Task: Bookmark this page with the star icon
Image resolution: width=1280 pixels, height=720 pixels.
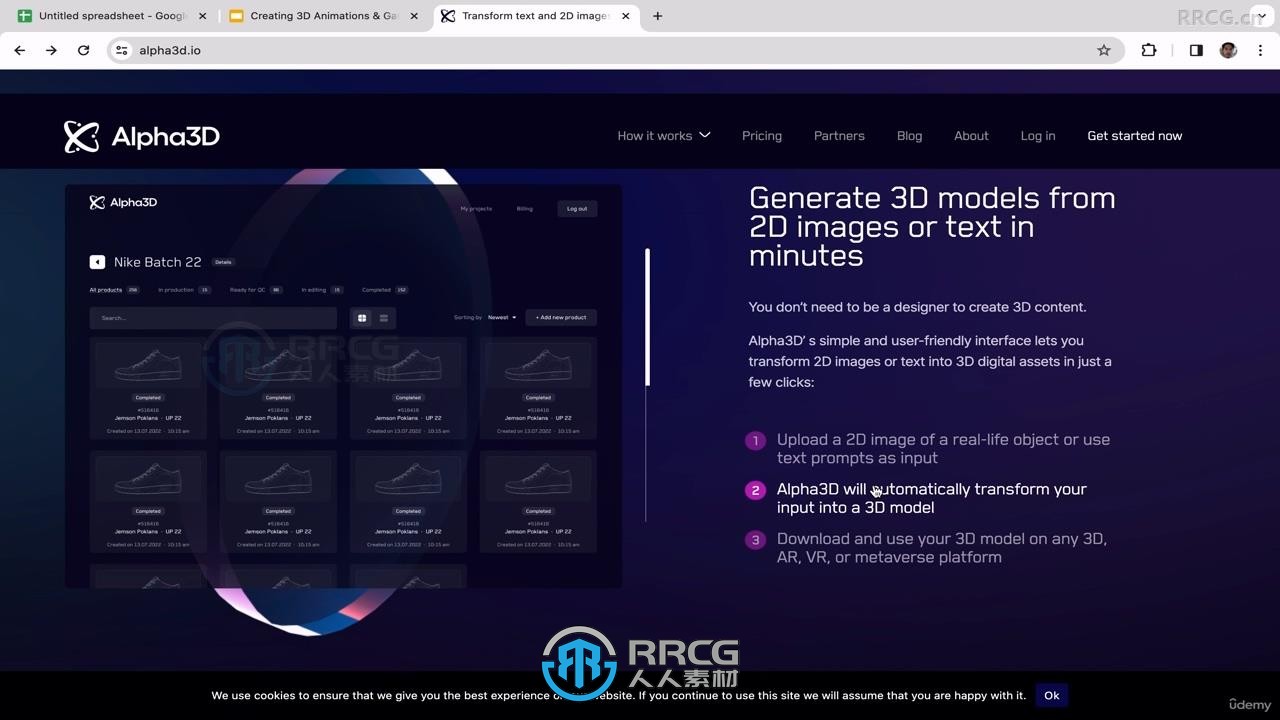Action: (x=1104, y=50)
